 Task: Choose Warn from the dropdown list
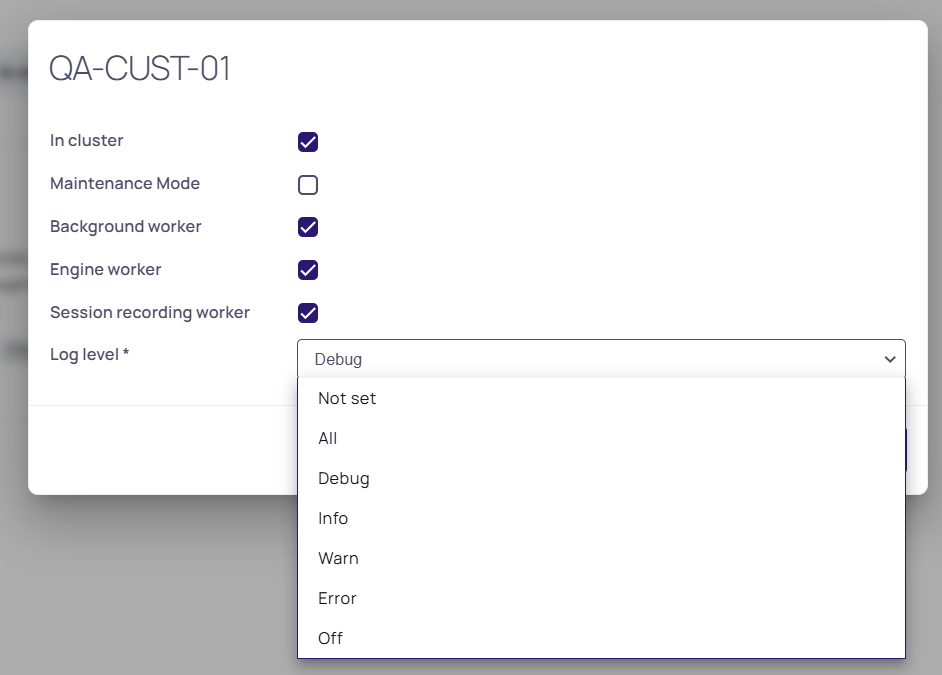(x=601, y=558)
